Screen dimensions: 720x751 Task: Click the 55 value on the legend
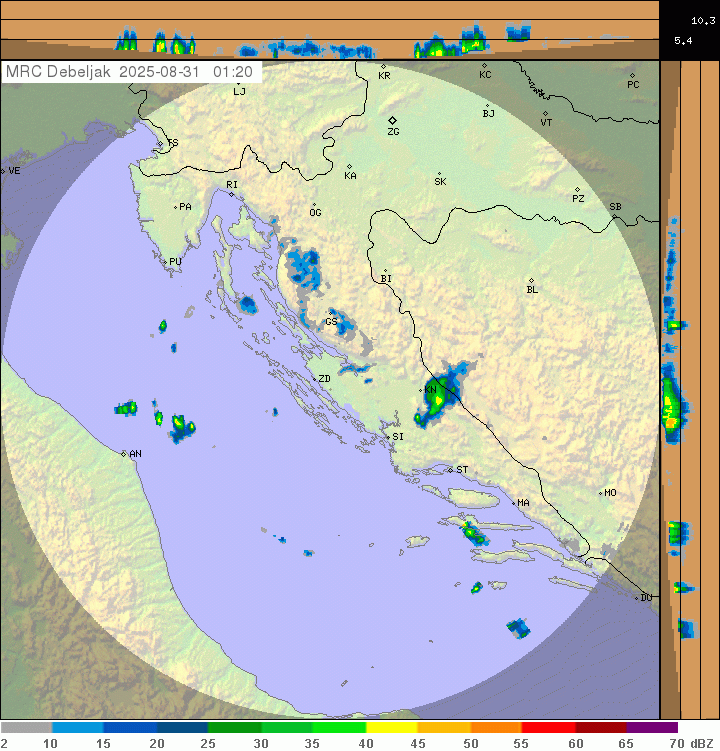pyautogui.click(x=521, y=743)
